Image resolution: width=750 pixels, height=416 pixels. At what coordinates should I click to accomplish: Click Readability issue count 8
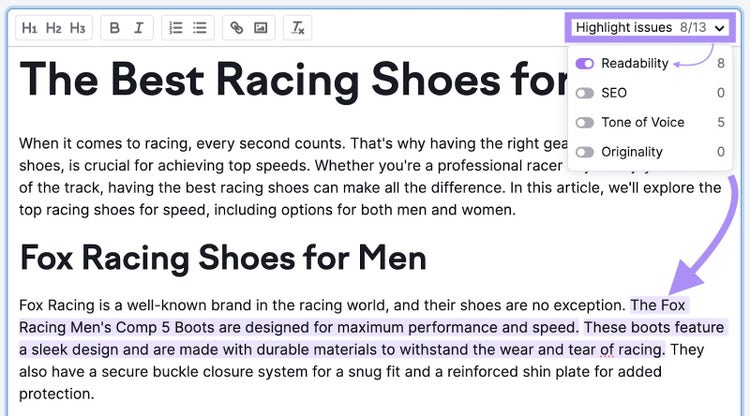pyautogui.click(x=721, y=64)
